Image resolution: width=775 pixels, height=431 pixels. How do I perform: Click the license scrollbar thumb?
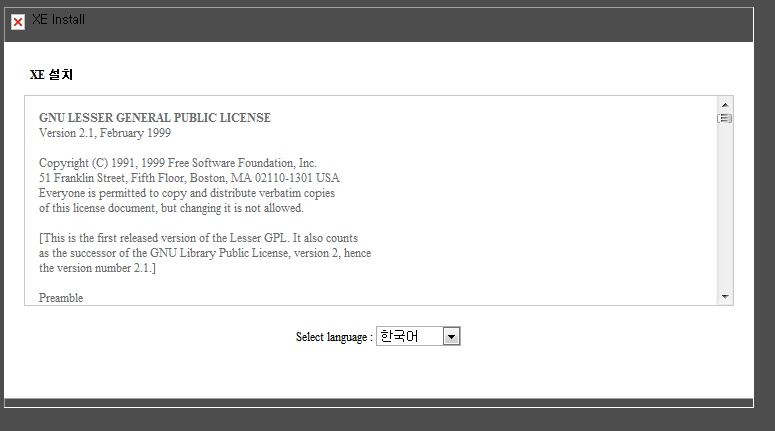(x=725, y=118)
